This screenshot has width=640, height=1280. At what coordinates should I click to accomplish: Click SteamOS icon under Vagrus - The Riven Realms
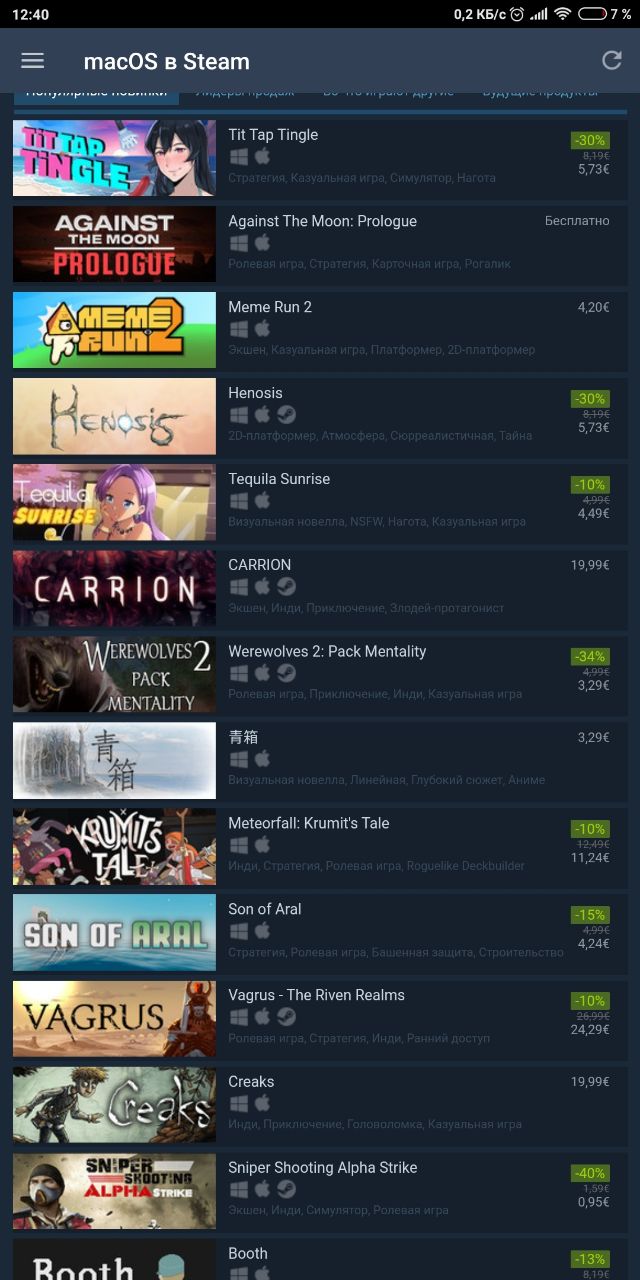point(286,1017)
